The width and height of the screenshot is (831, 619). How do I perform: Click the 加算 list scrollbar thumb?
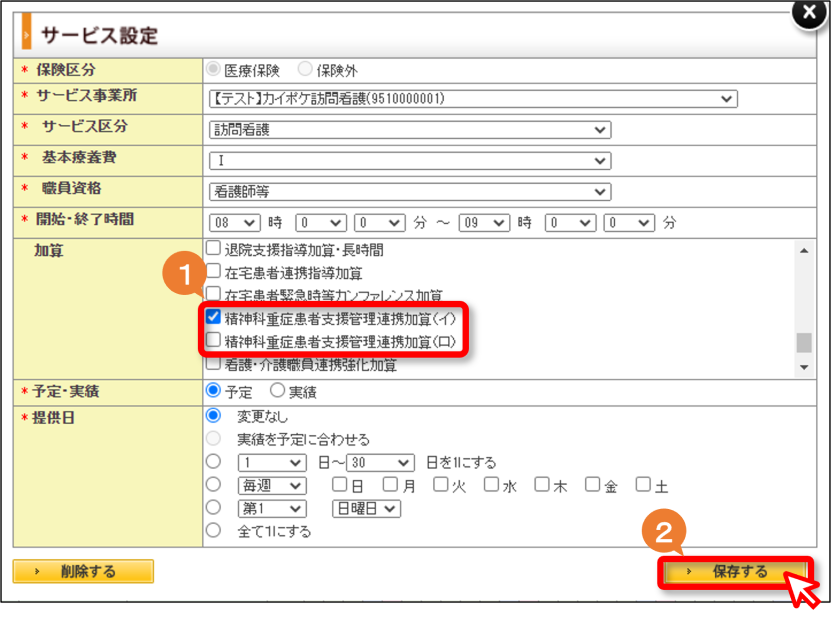coord(804,342)
